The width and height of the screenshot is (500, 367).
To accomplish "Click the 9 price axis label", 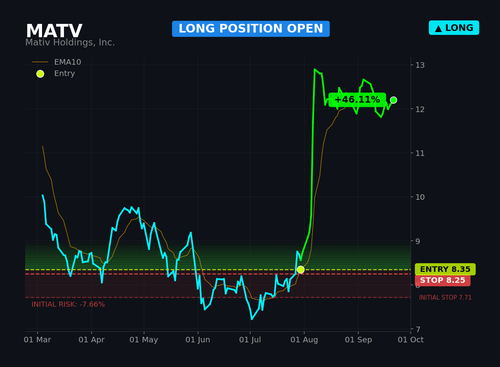I will pos(418,241).
